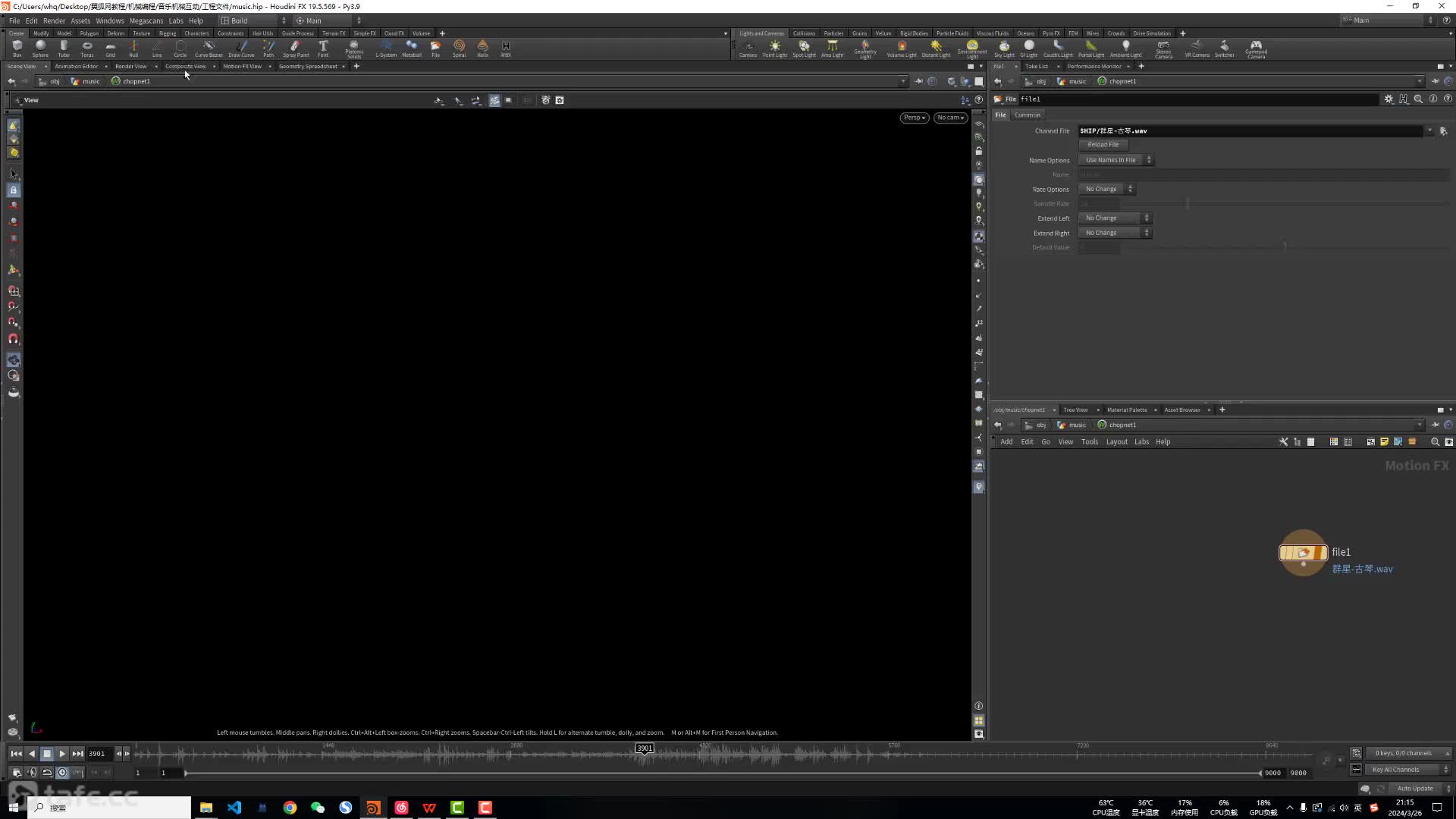
Task: Open network editor Add menu
Action: (x=1006, y=442)
